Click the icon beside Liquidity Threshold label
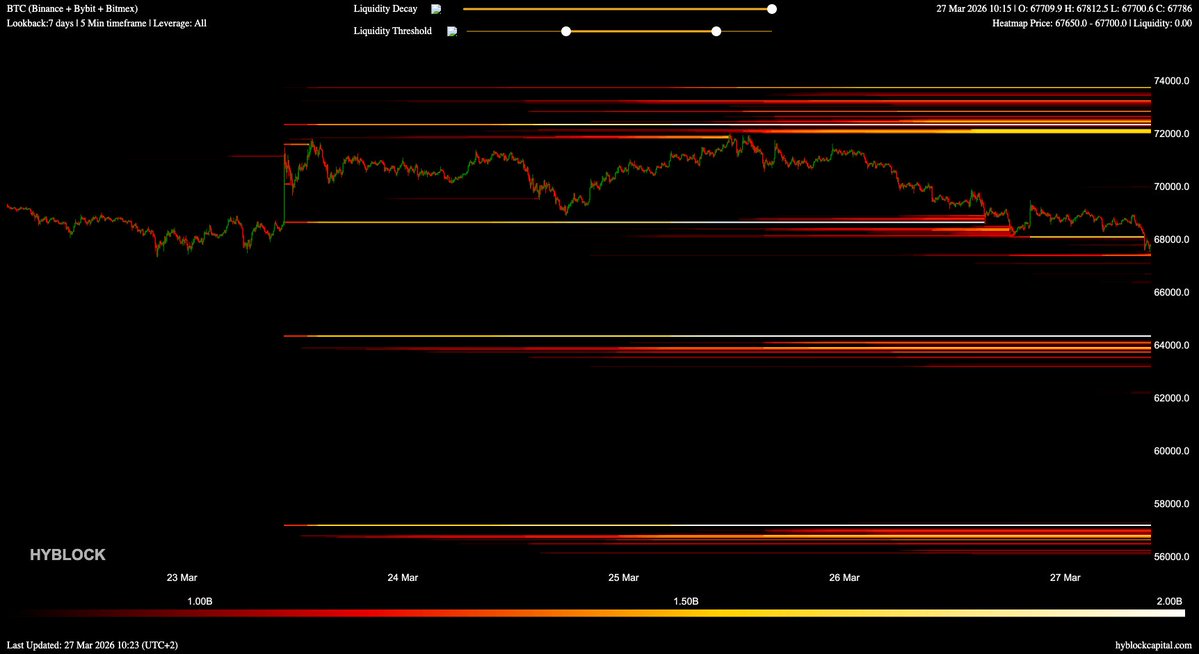The height and width of the screenshot is (654, 1199). click(452, 30)
